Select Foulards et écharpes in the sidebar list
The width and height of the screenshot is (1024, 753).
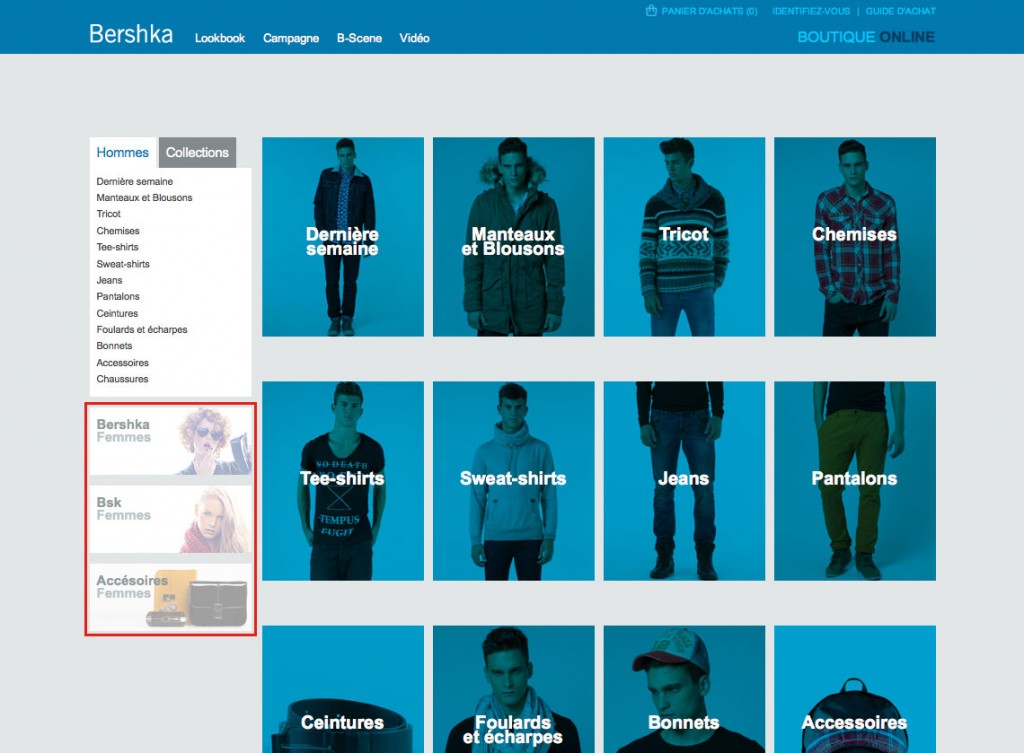[142, 330]
